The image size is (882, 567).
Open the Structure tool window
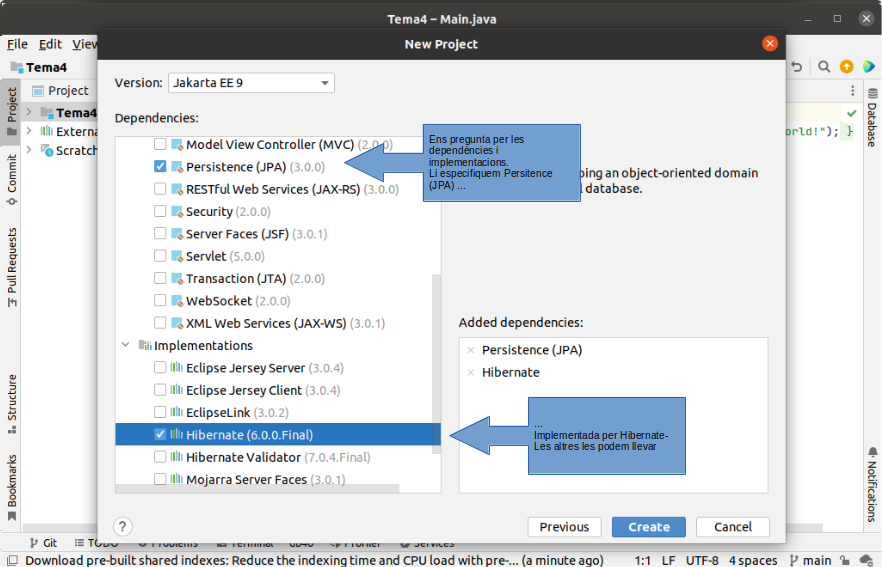(11, 404)
